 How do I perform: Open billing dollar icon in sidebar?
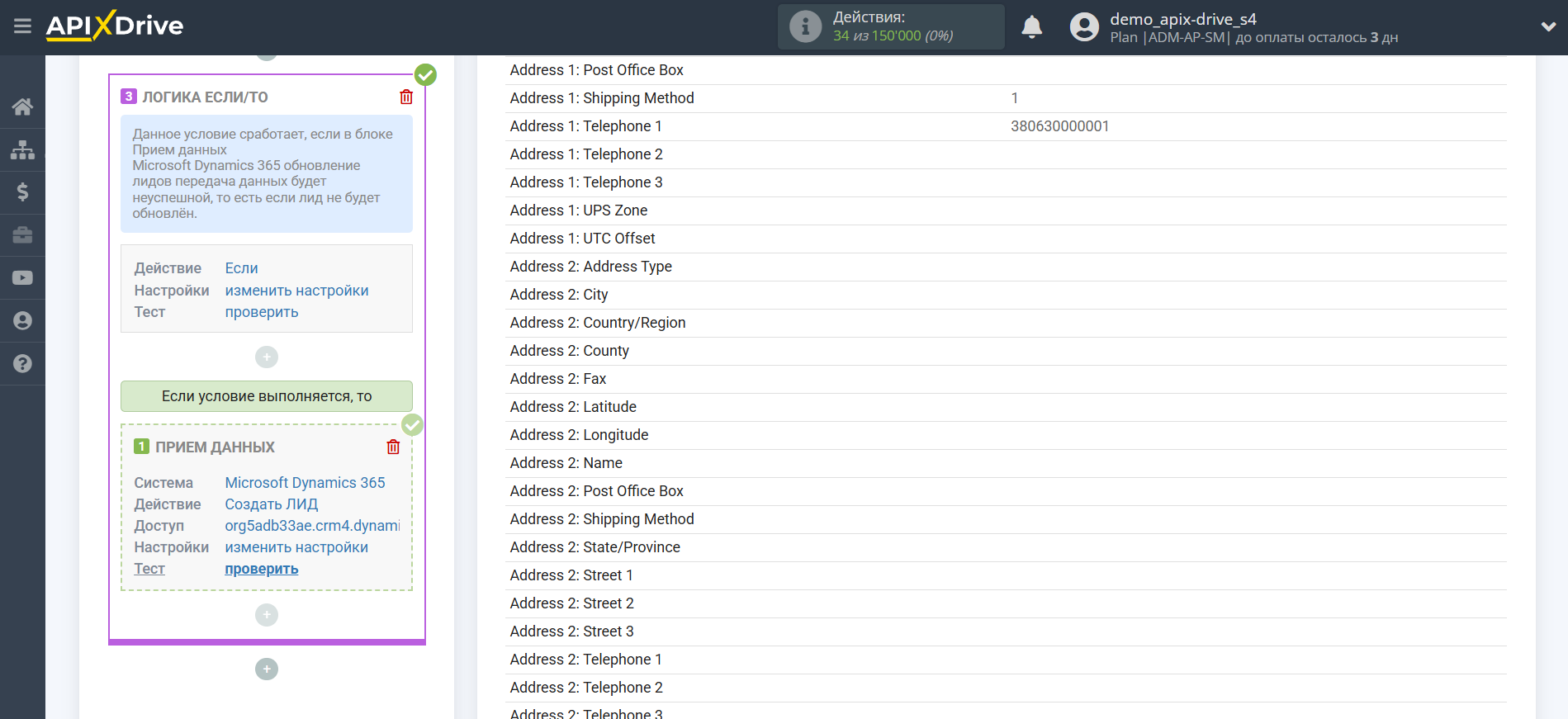tap(22, 192)
